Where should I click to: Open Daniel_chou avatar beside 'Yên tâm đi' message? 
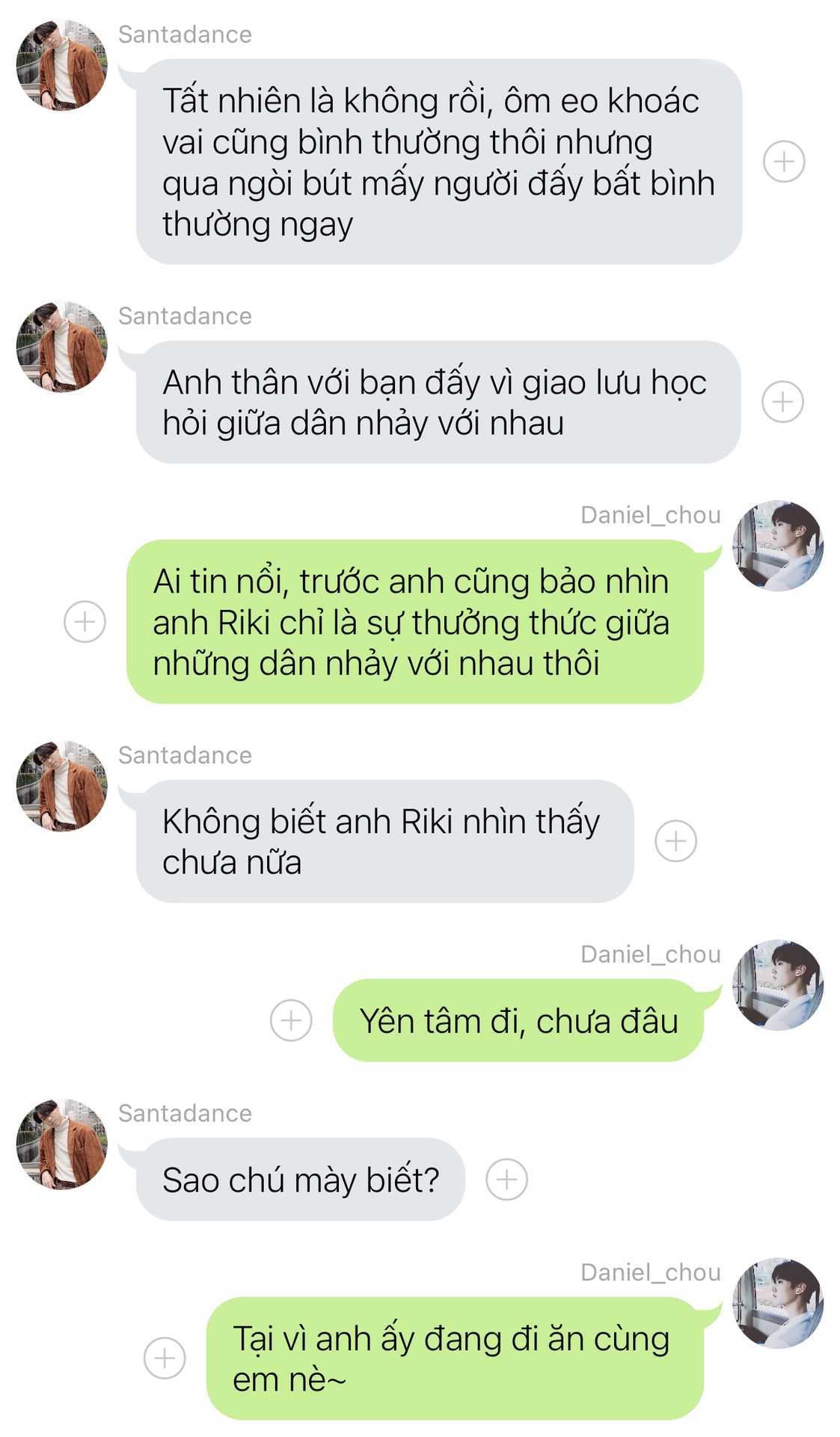(x=778, y=986)
